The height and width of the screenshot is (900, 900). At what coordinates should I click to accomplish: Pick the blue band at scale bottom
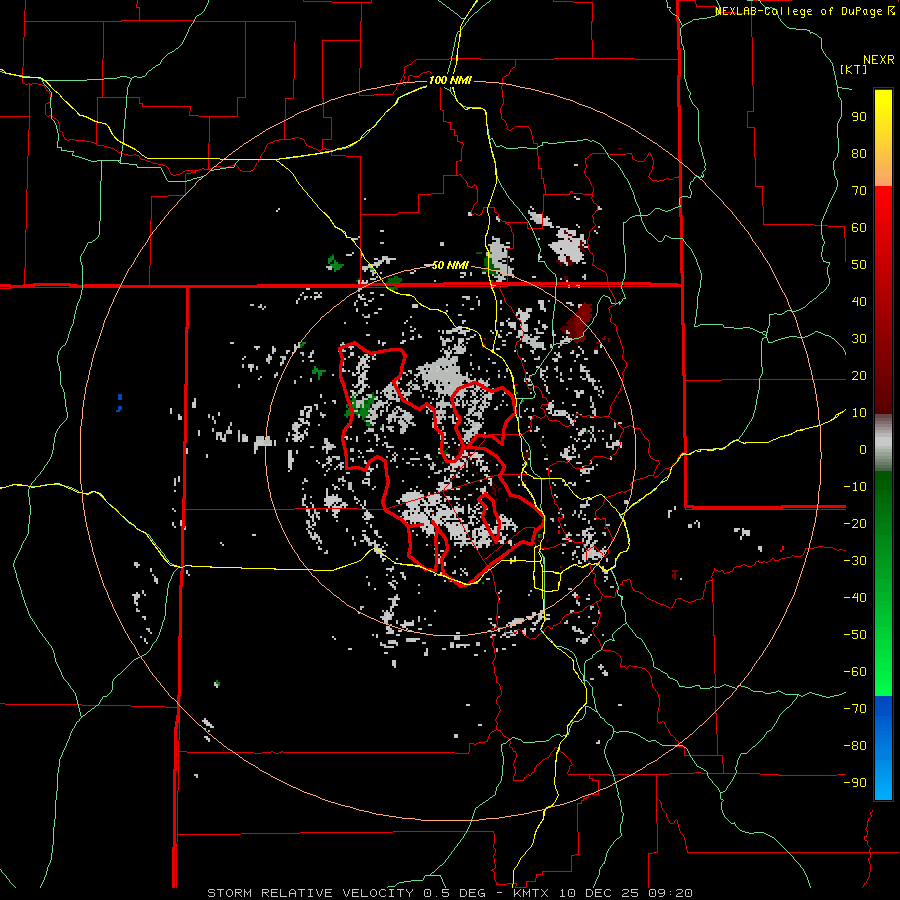pyautogui.click(x=883, y=748)
